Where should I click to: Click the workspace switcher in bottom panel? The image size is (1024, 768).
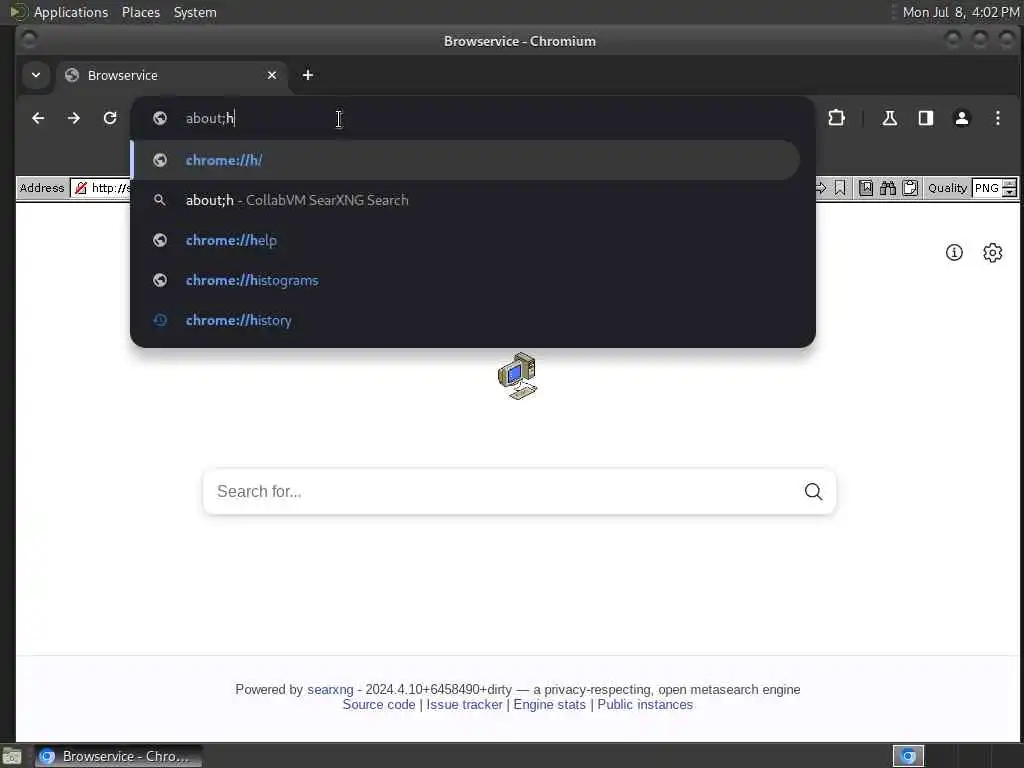(x=908, y=756)
